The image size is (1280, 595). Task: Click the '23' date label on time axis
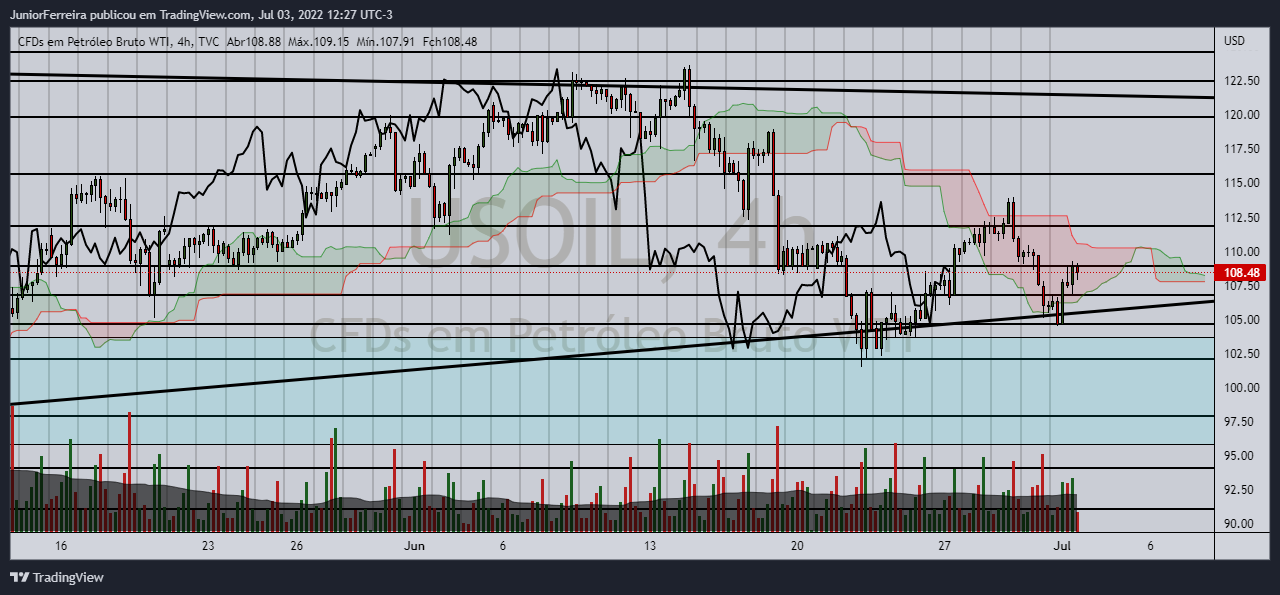[208, 546]
